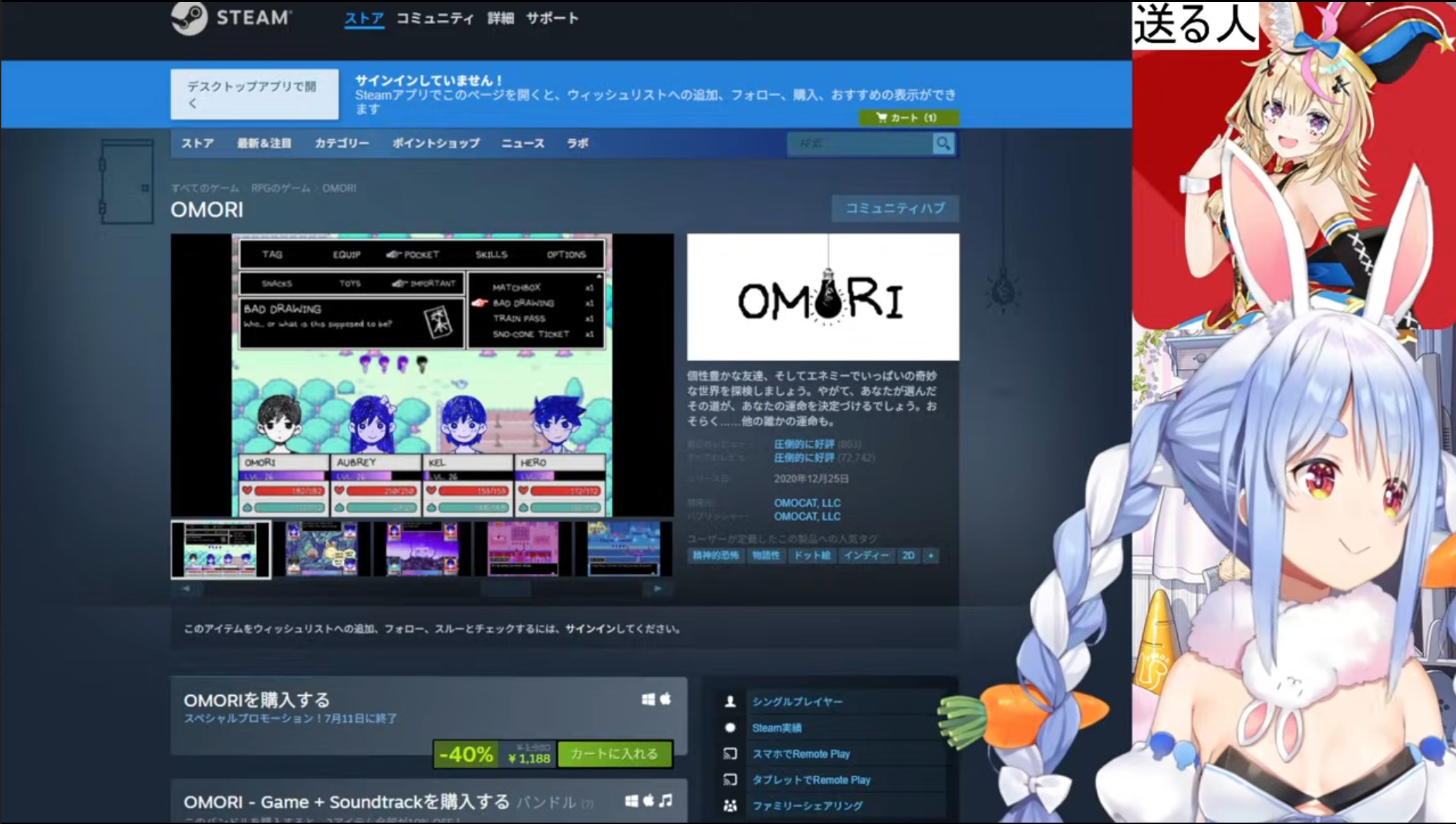The height and width of the screenshot is (824, 1456).
Task: Open スマホでRemote Play link
Action: pyautogui.click(x=801, y=753)
